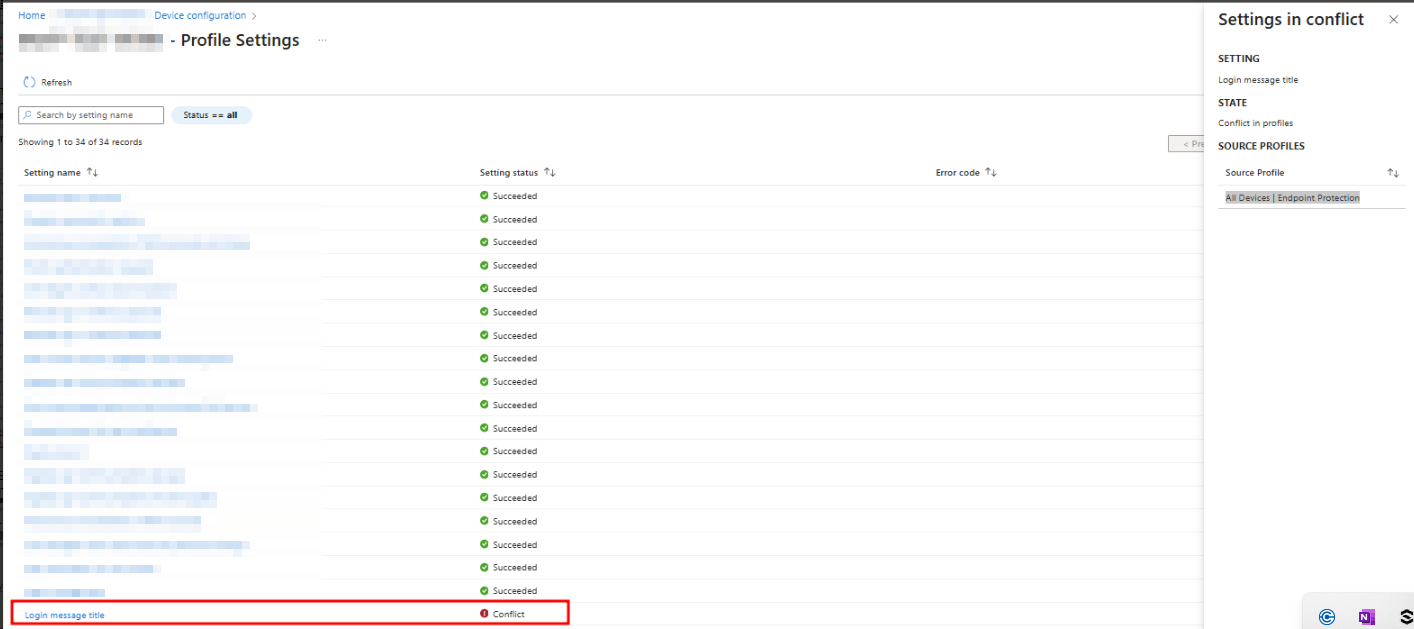Close the Settings in conflict panel

point(1393,20)
